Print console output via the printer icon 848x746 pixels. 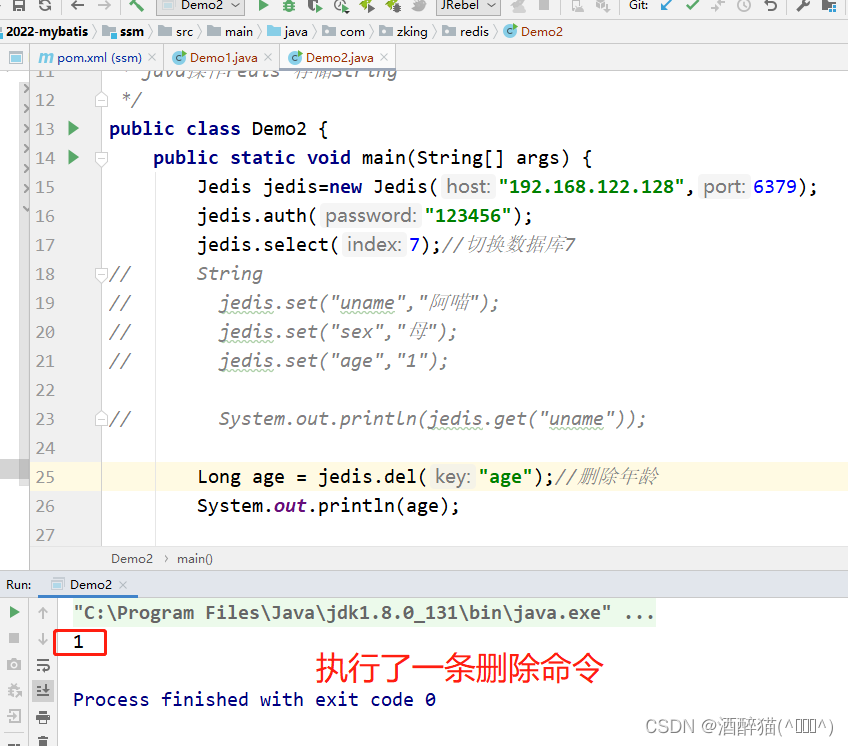(43, 718)
